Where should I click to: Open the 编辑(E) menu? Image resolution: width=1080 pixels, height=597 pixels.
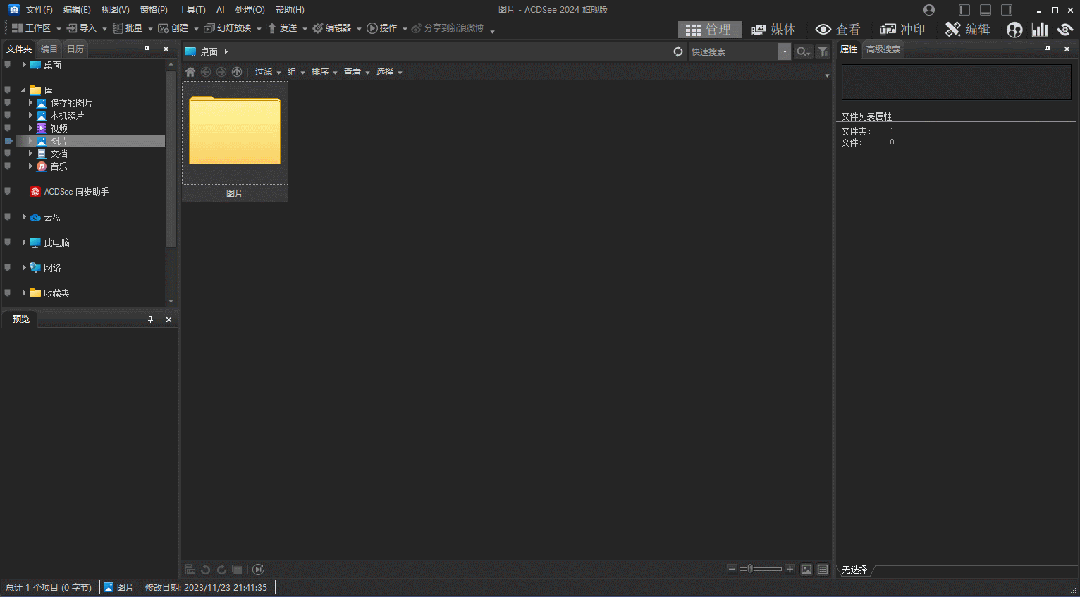pyautogui.click(x=76, y=10)
